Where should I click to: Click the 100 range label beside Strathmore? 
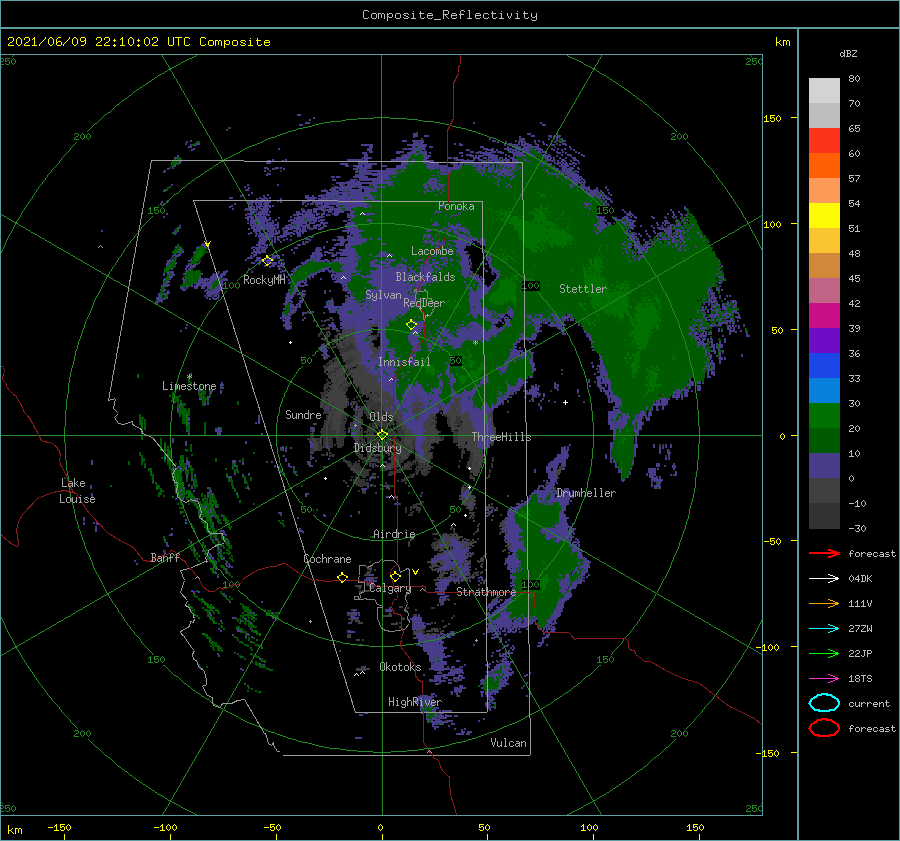point(531,584)
